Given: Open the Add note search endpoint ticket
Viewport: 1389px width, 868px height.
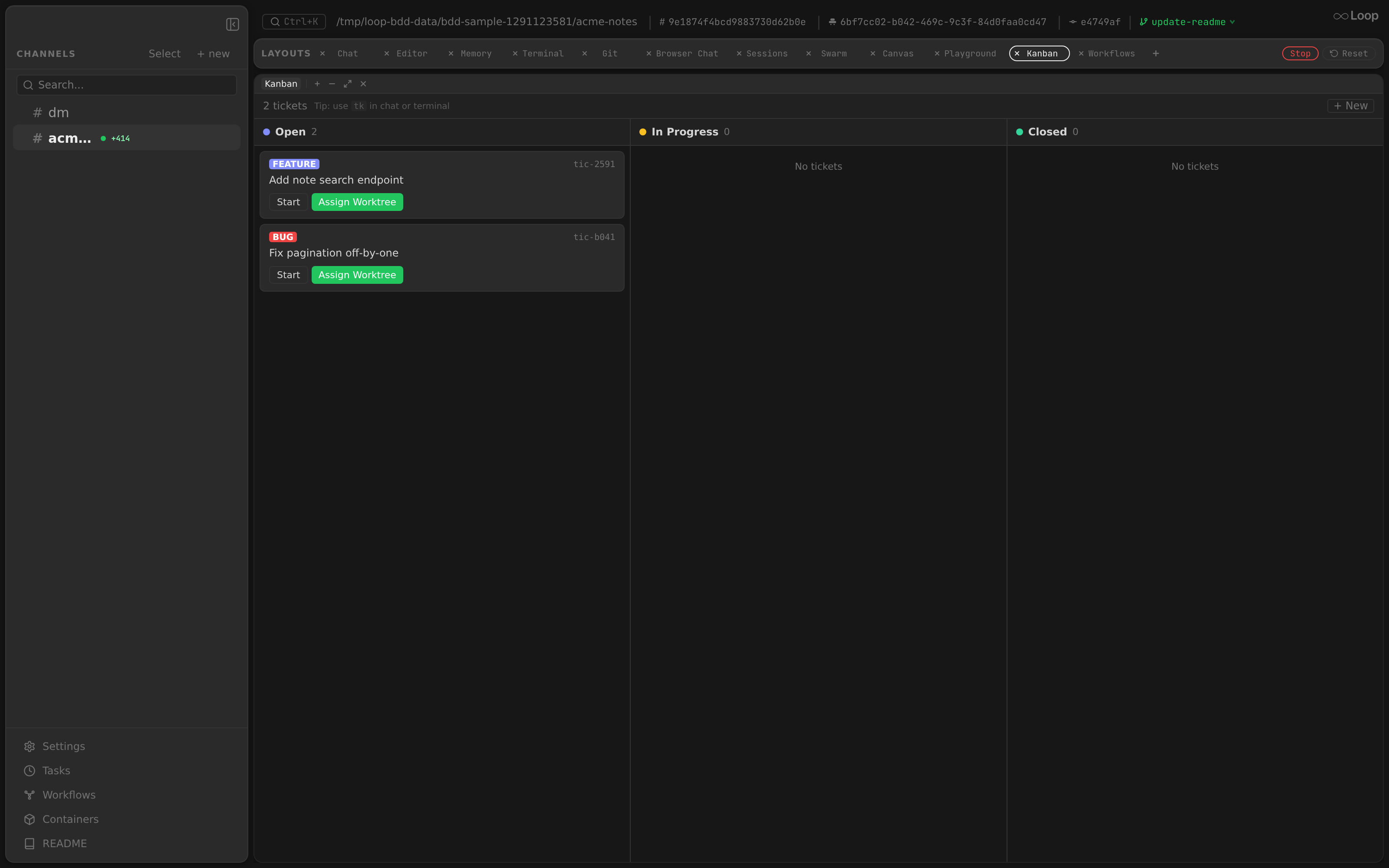Looking at the screenshot, I should pos(336,180).
